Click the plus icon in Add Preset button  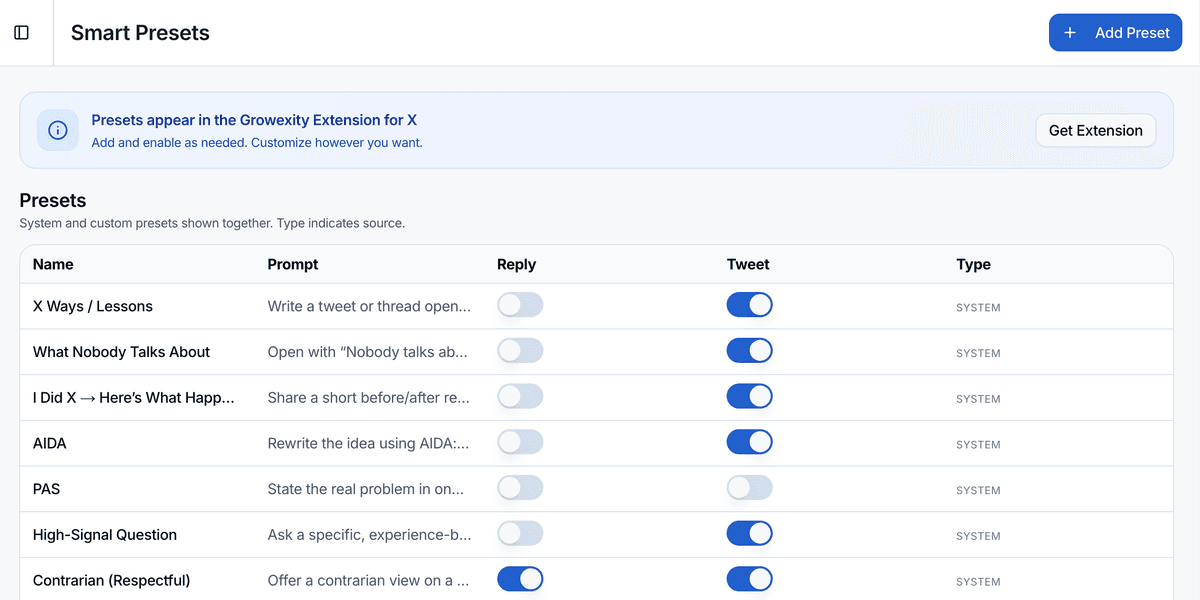tap(1070, 32)
